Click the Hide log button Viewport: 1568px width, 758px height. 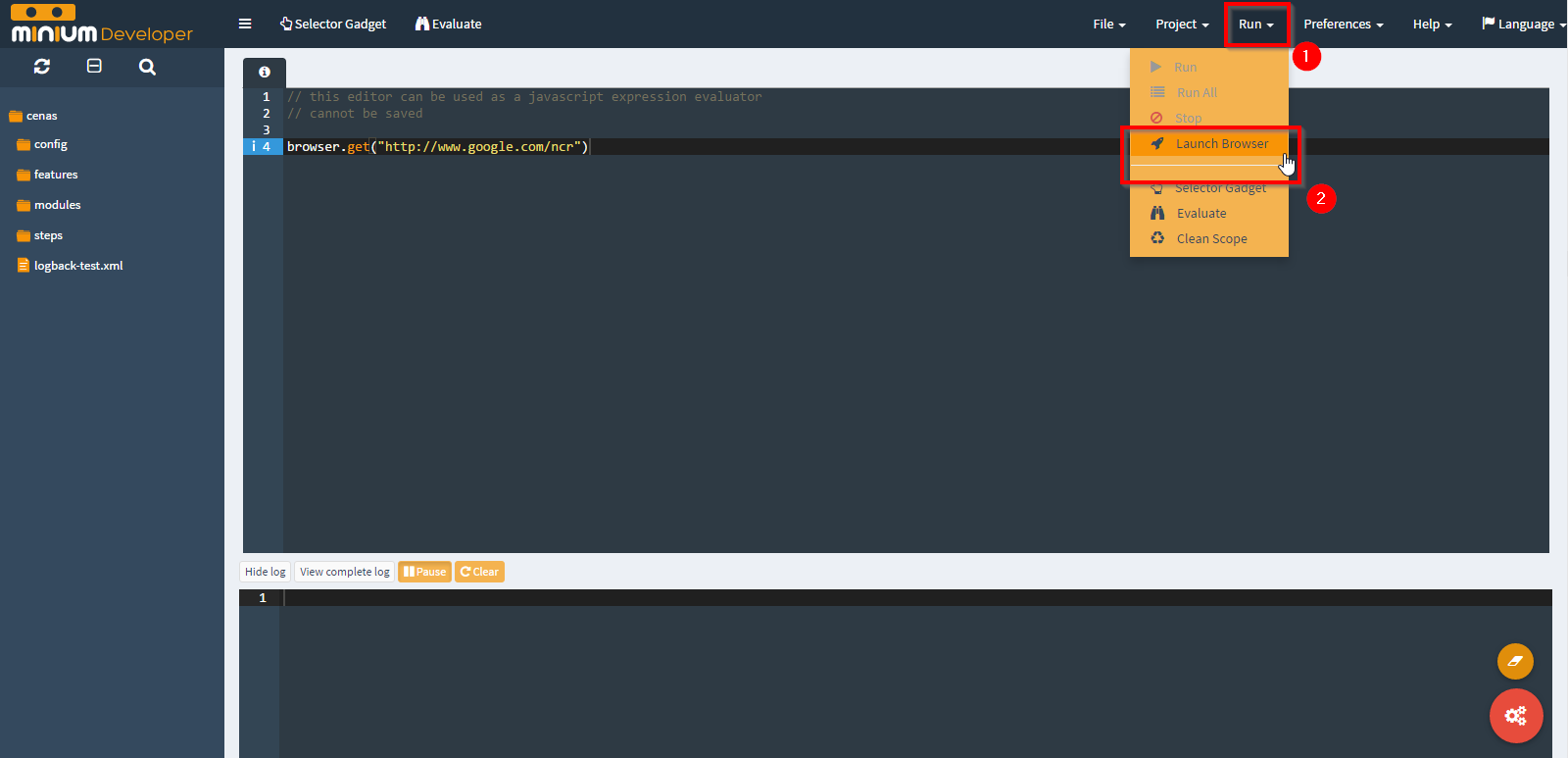265,572
